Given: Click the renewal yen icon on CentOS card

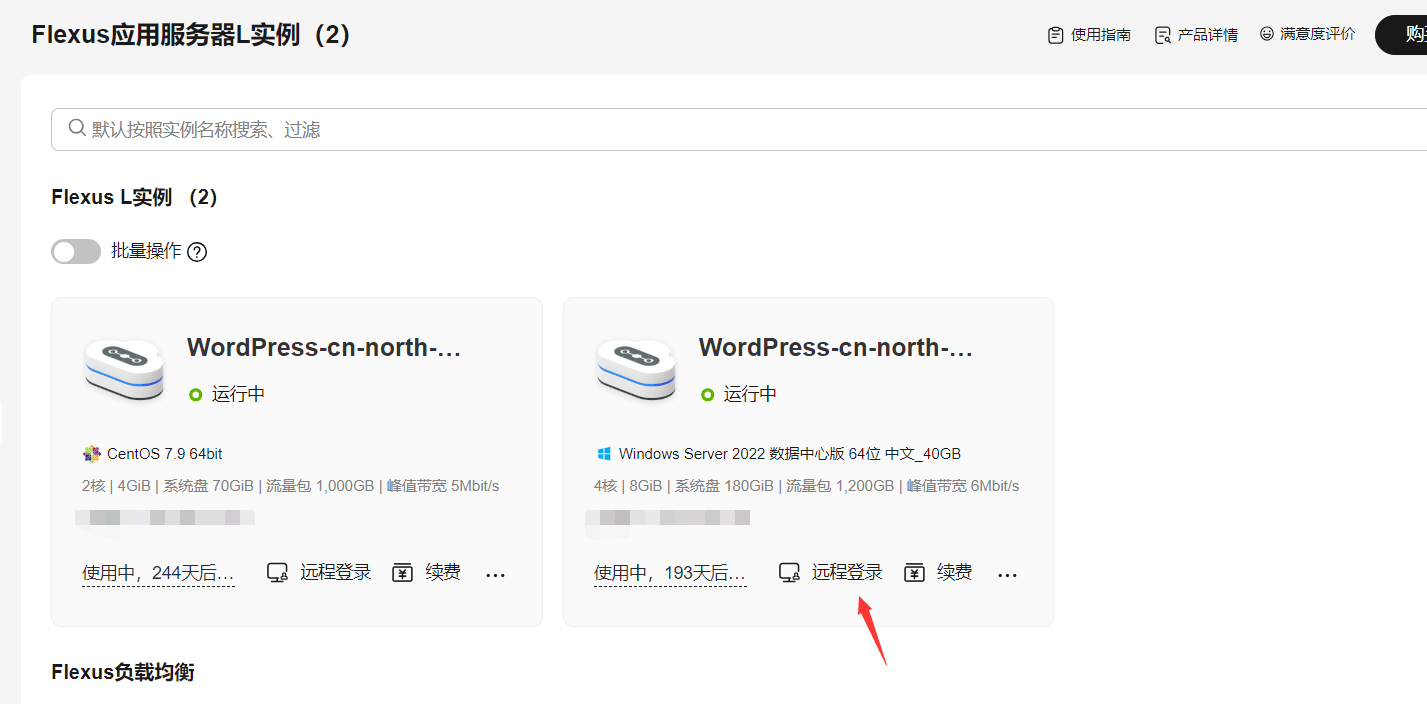Looking at the screenshot, I should (x=402, y=573).
